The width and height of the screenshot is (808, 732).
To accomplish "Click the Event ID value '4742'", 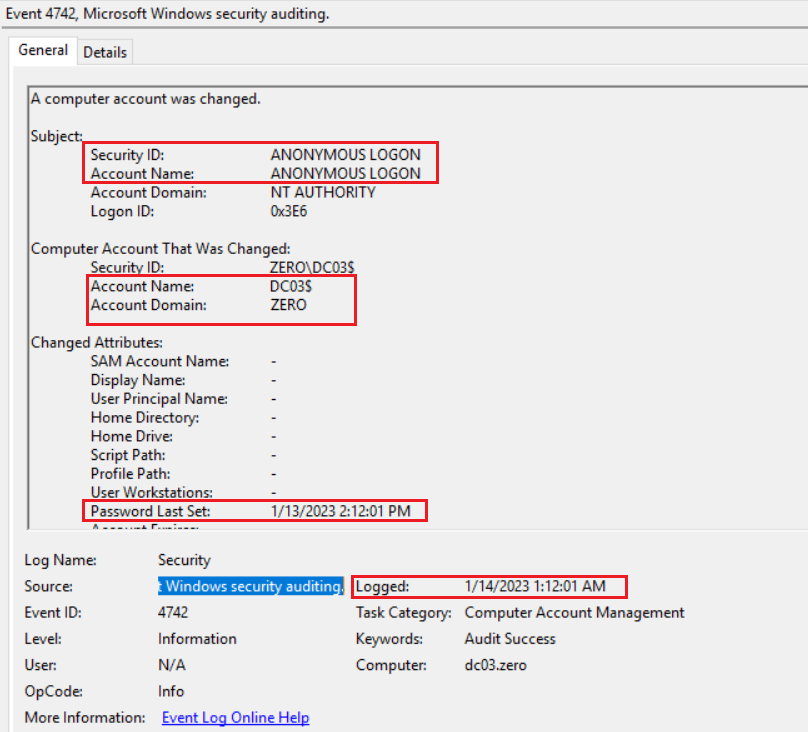I will click(173, 612).
